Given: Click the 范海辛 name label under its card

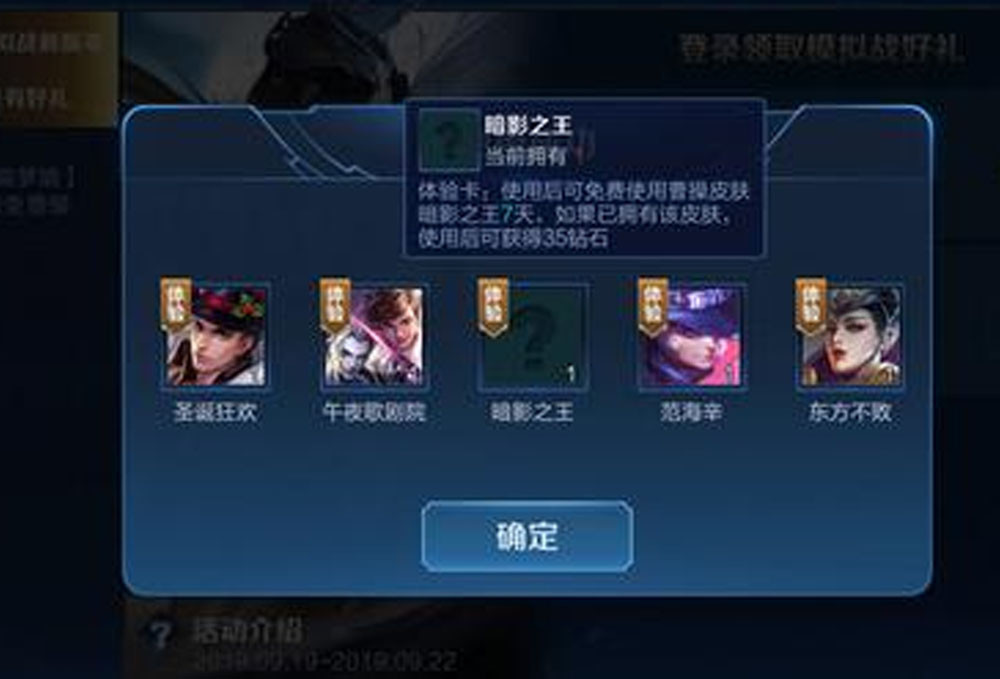Looking at the screenshot, I should (x=691, y=413).
